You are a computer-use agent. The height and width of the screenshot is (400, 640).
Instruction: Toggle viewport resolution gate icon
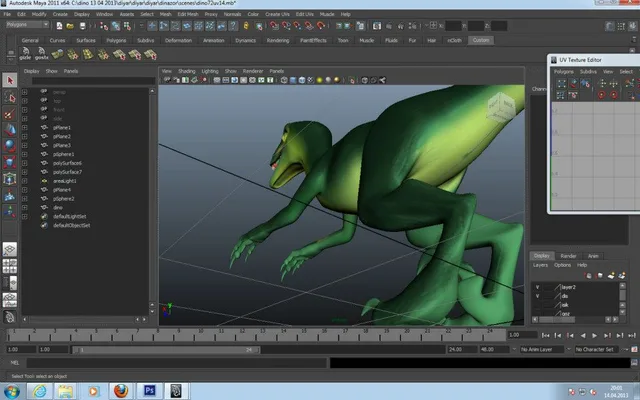pyautogui.click(x=235, y=80)
